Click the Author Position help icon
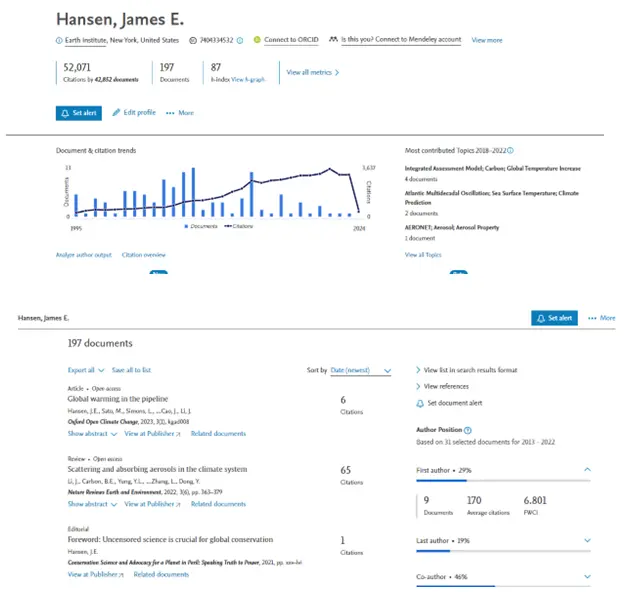 click(468, 430)
